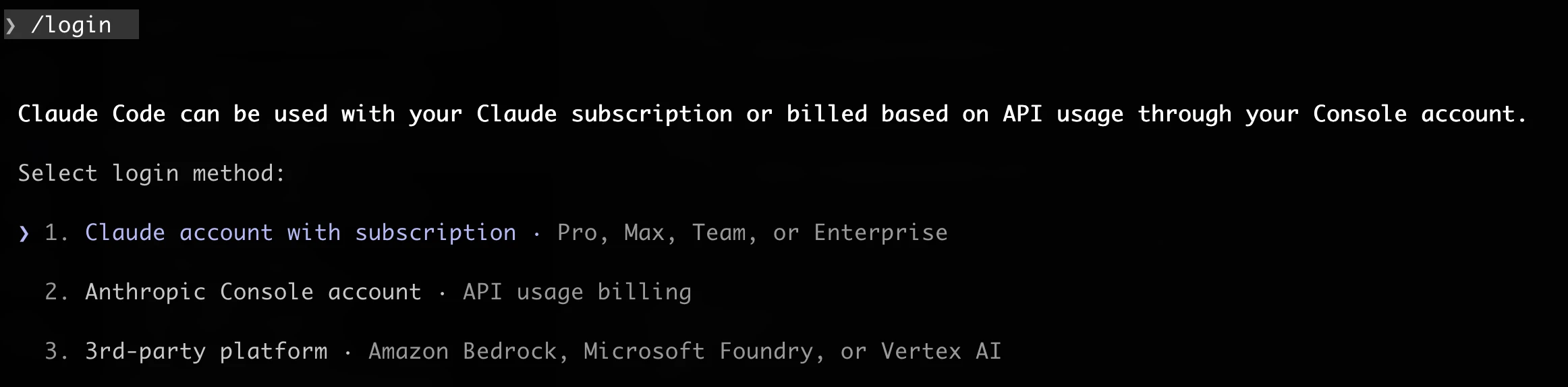Click number 1 of the login list

point(55,233)
